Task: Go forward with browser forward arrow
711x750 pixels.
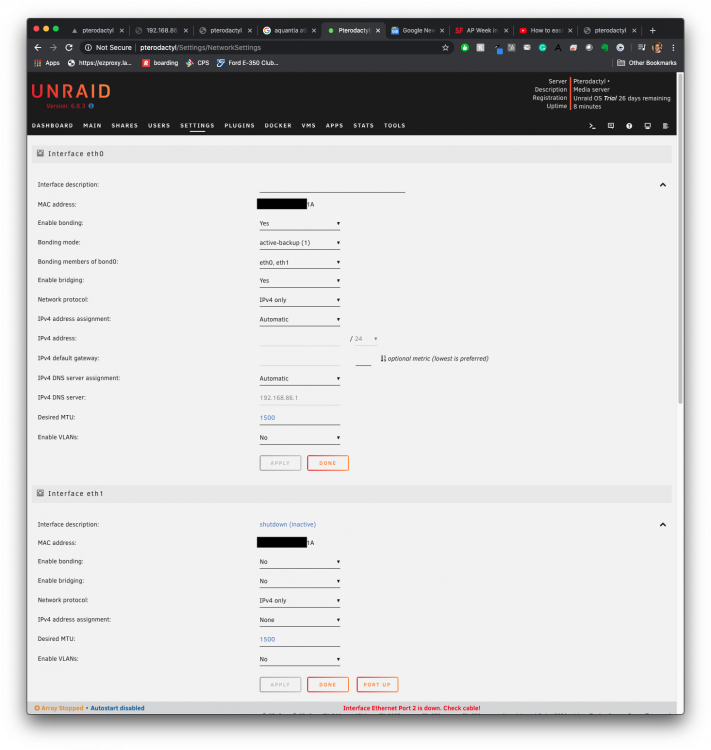Action: click(x=53, y=47)
